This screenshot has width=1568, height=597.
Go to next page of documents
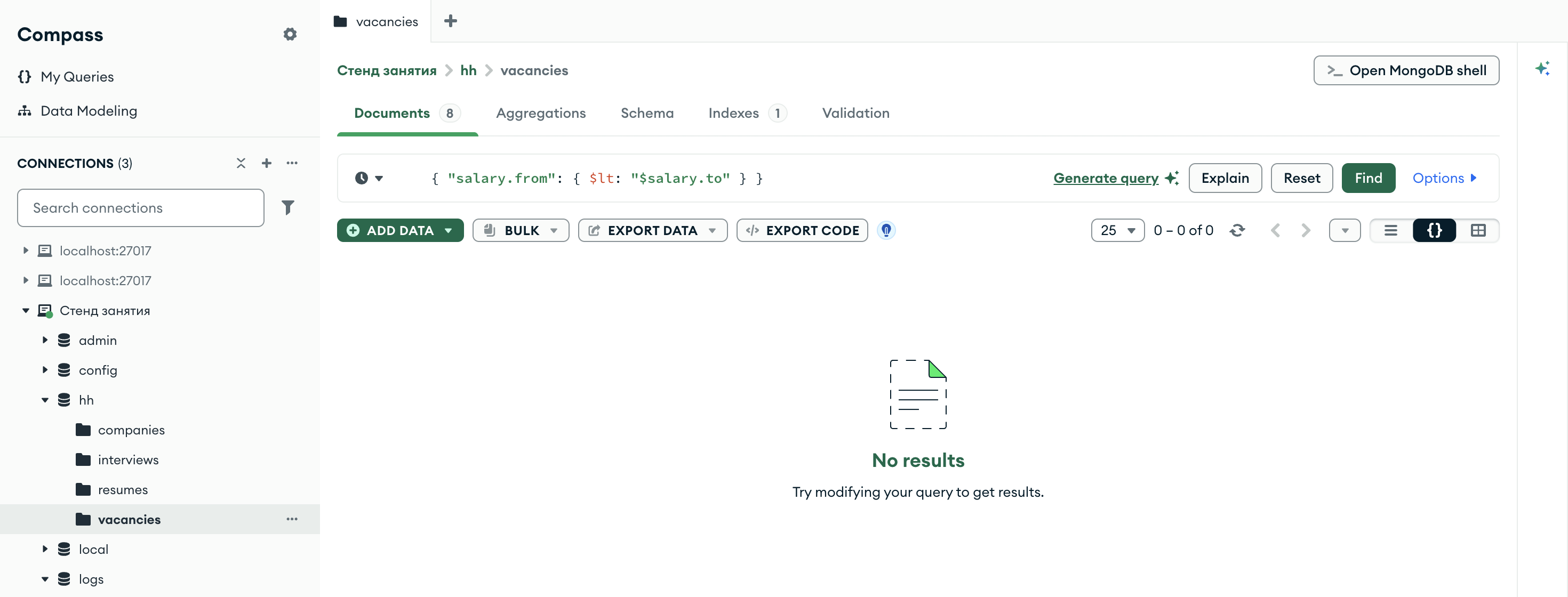[x=1306, y=231]
